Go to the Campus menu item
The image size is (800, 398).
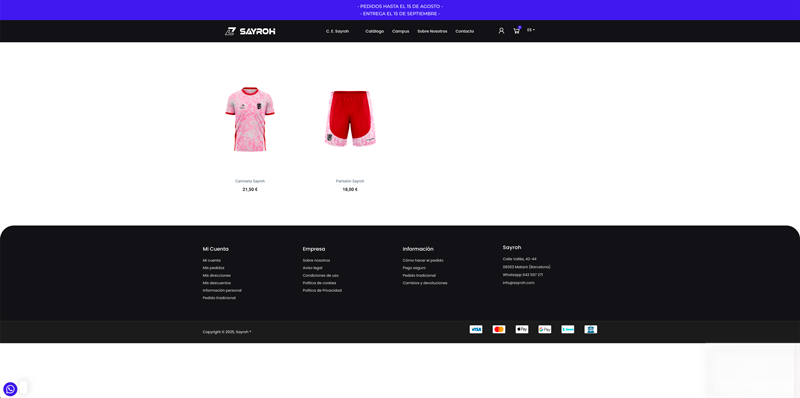[x=401, y=31]
